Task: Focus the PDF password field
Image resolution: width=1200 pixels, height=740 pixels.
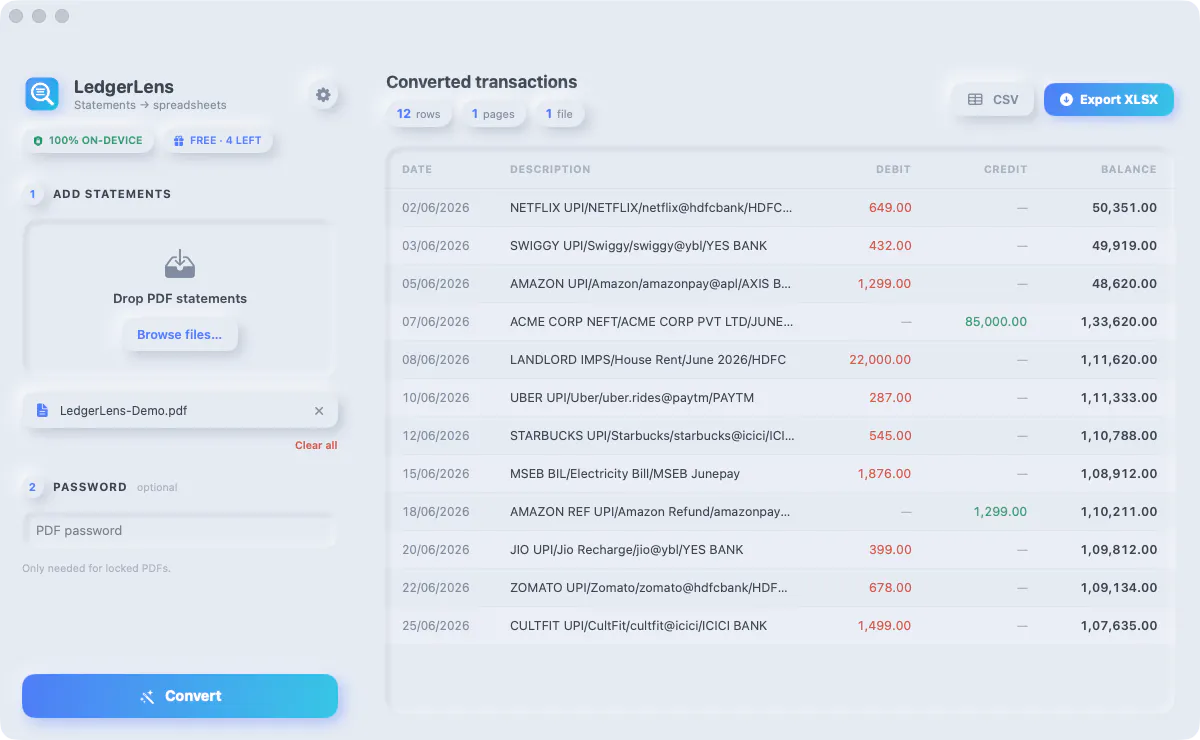Action: point(180,531)
